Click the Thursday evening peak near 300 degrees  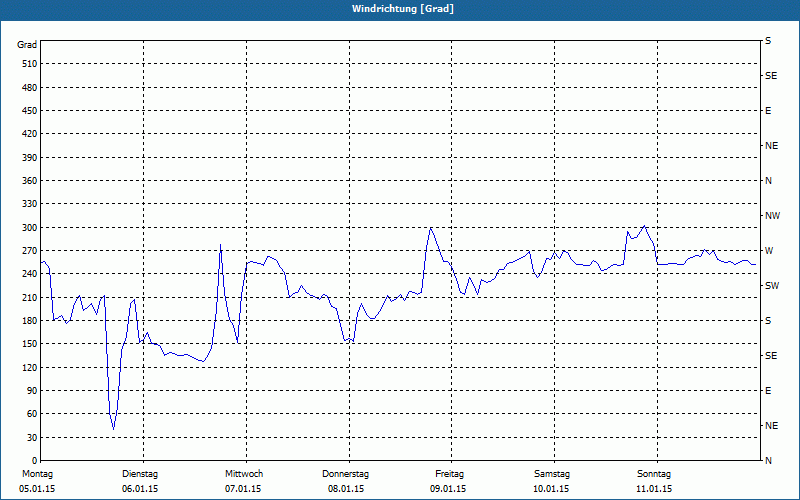click(x=431, y=228)
